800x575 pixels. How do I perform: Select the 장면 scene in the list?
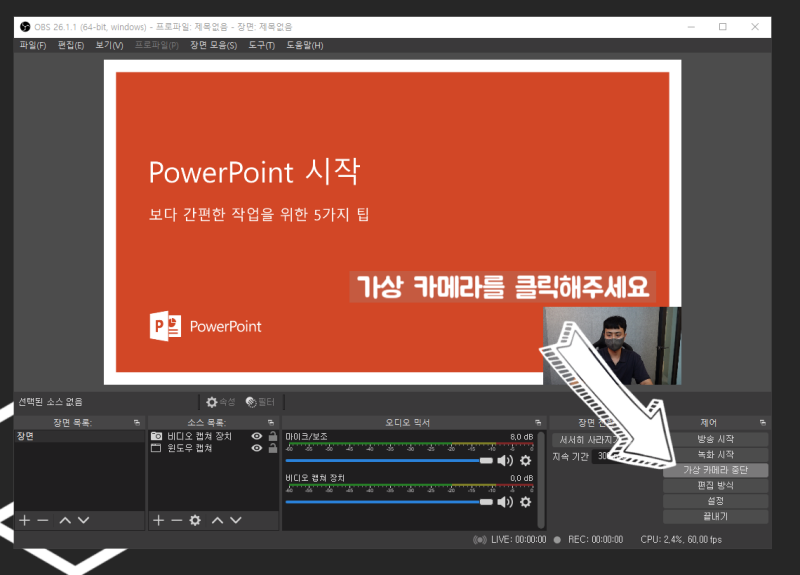coord(80,436)
